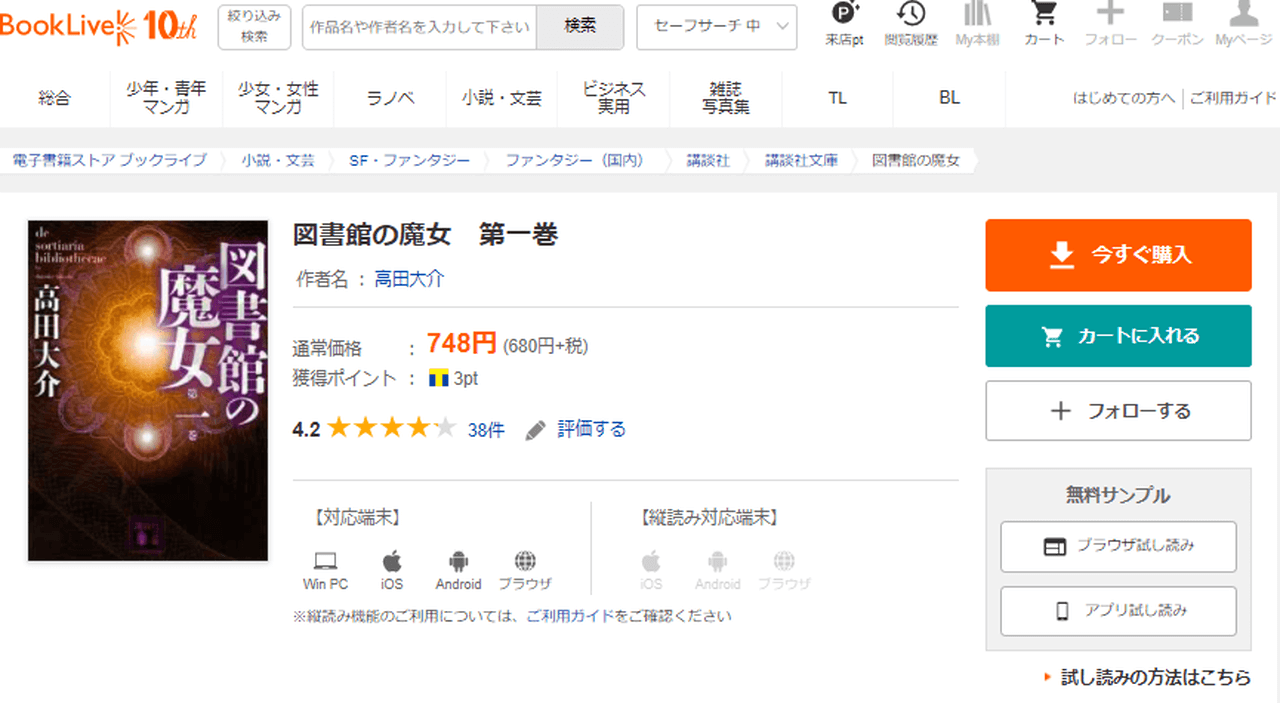The height and width of the screenshot is (703, 1280).
Task: Click the BookLive 10th logo
Action: (x=98, y=27)
